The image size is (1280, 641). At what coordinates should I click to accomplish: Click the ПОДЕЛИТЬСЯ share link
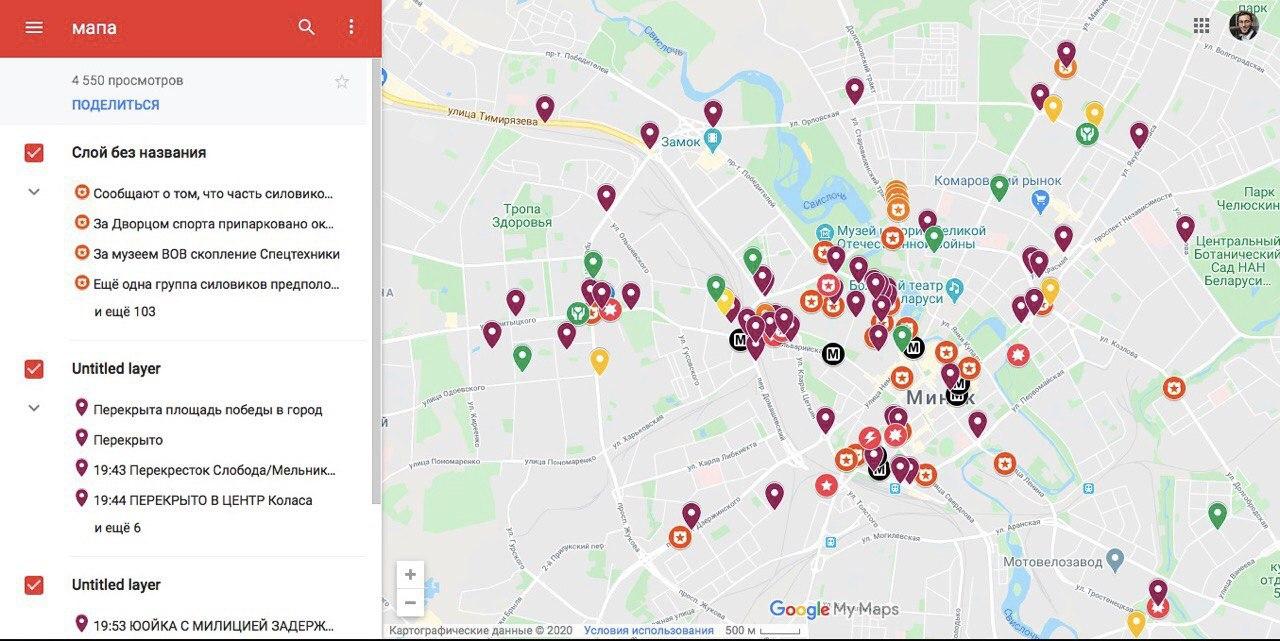pos(115,105)
